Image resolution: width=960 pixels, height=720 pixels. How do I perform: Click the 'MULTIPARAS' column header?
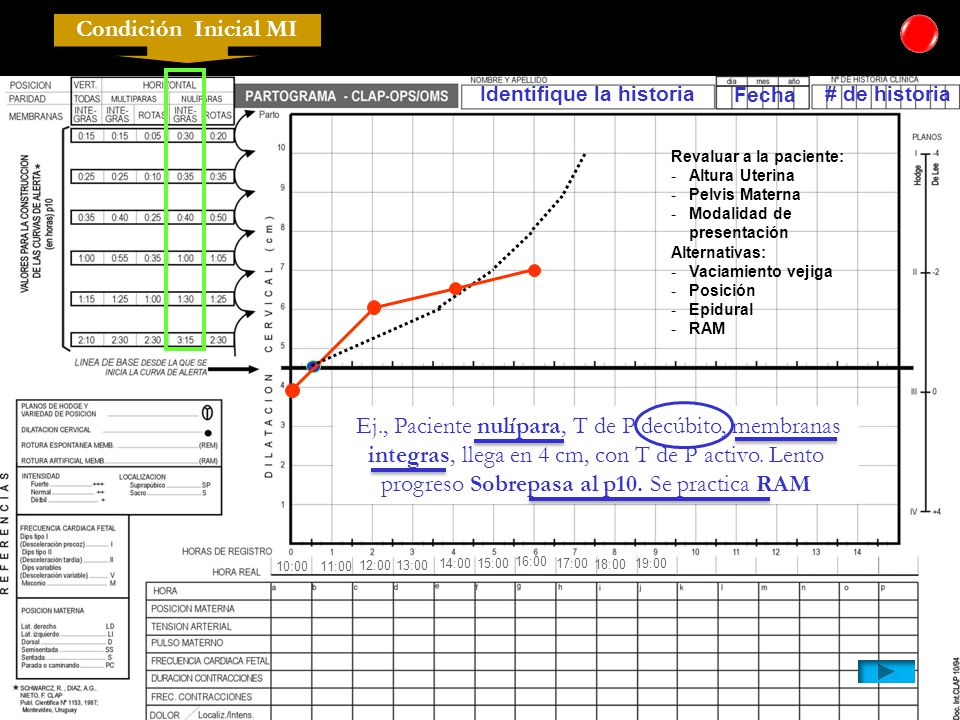pos(133,99)
